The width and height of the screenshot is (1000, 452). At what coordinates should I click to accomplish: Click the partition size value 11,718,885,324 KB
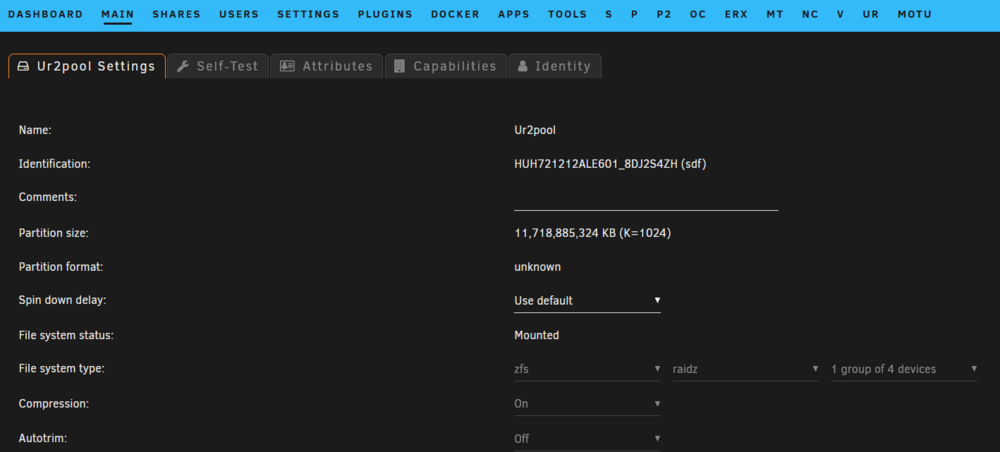(x=592, y=233)
